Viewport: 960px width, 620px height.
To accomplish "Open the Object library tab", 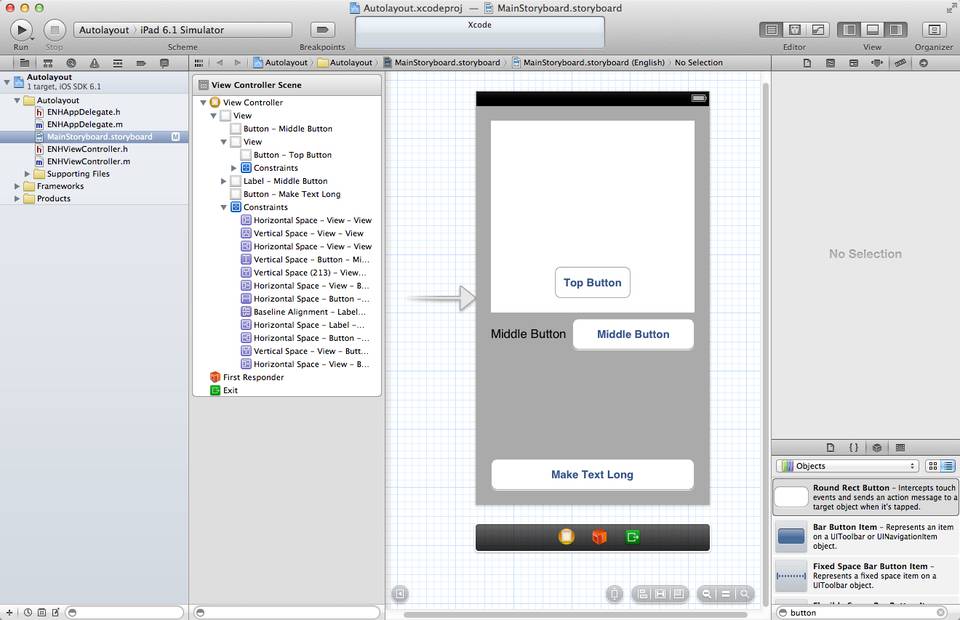I will pos(877,447).
